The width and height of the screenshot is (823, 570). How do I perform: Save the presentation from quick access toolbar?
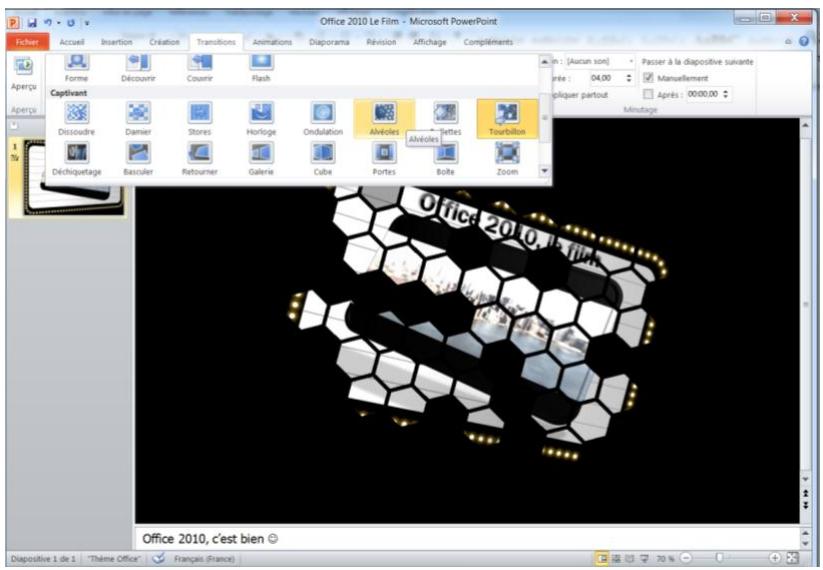pos(32,23)
